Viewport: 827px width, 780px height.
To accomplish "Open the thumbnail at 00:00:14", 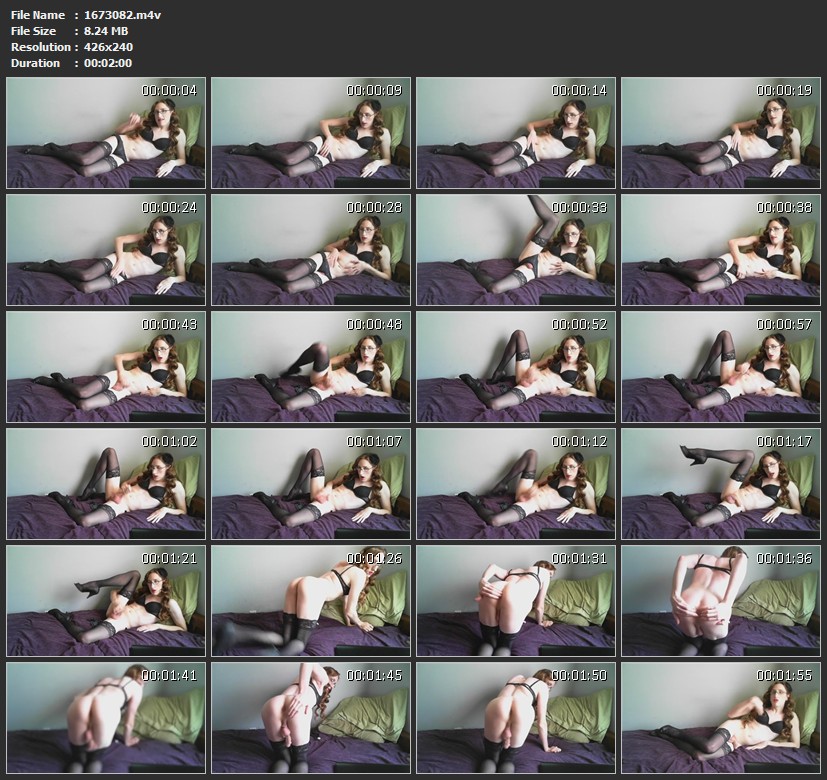I will [x=516, y=133].
